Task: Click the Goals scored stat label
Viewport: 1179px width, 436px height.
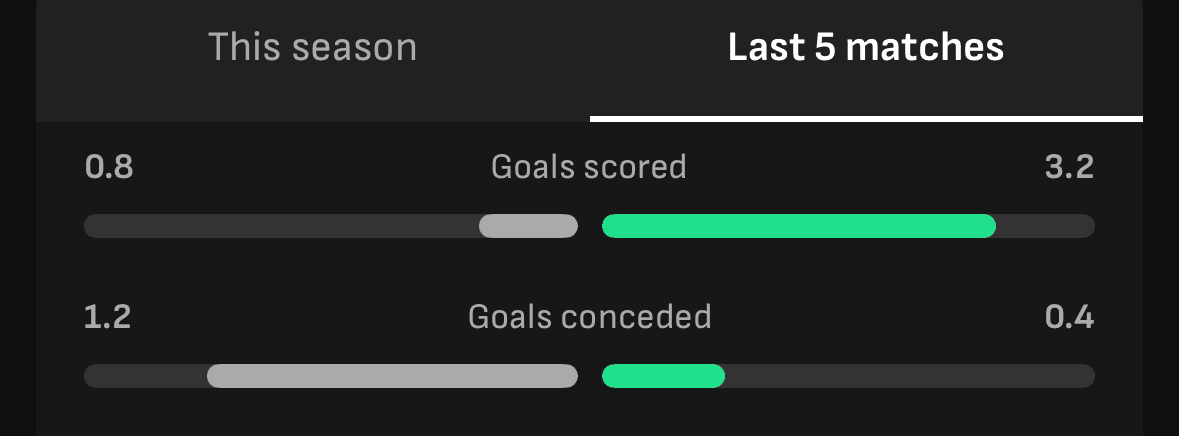Action: [589, 166]
